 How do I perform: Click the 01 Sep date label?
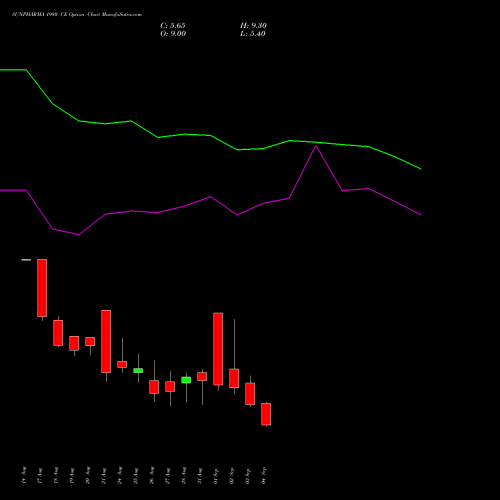tap(216, 475)
